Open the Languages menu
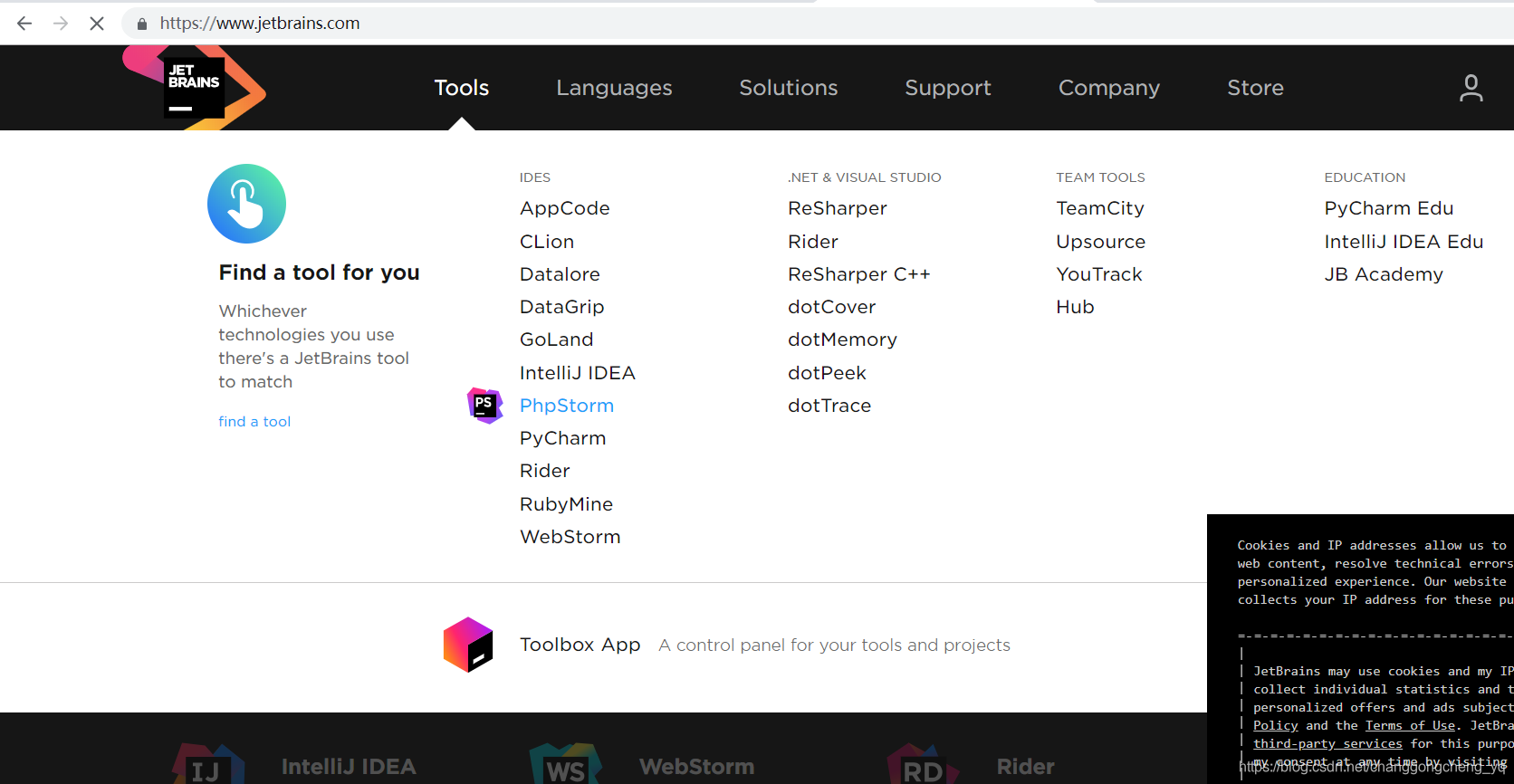 pyautogui.click(x=614, y=88)
